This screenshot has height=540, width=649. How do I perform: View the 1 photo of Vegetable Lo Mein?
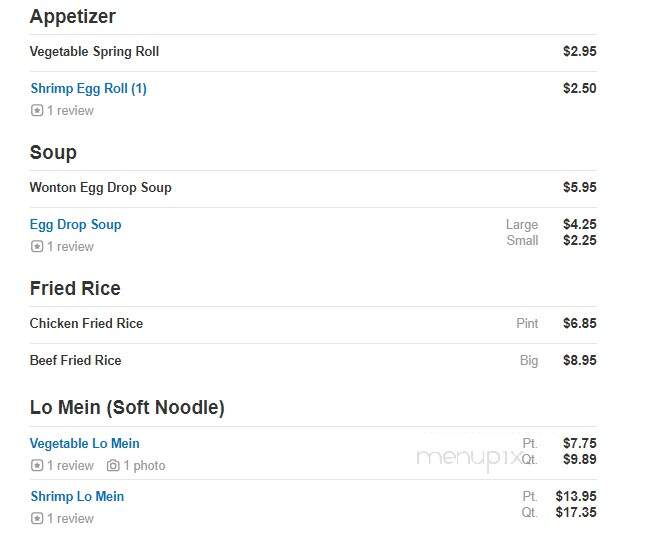tap(144, 466)
